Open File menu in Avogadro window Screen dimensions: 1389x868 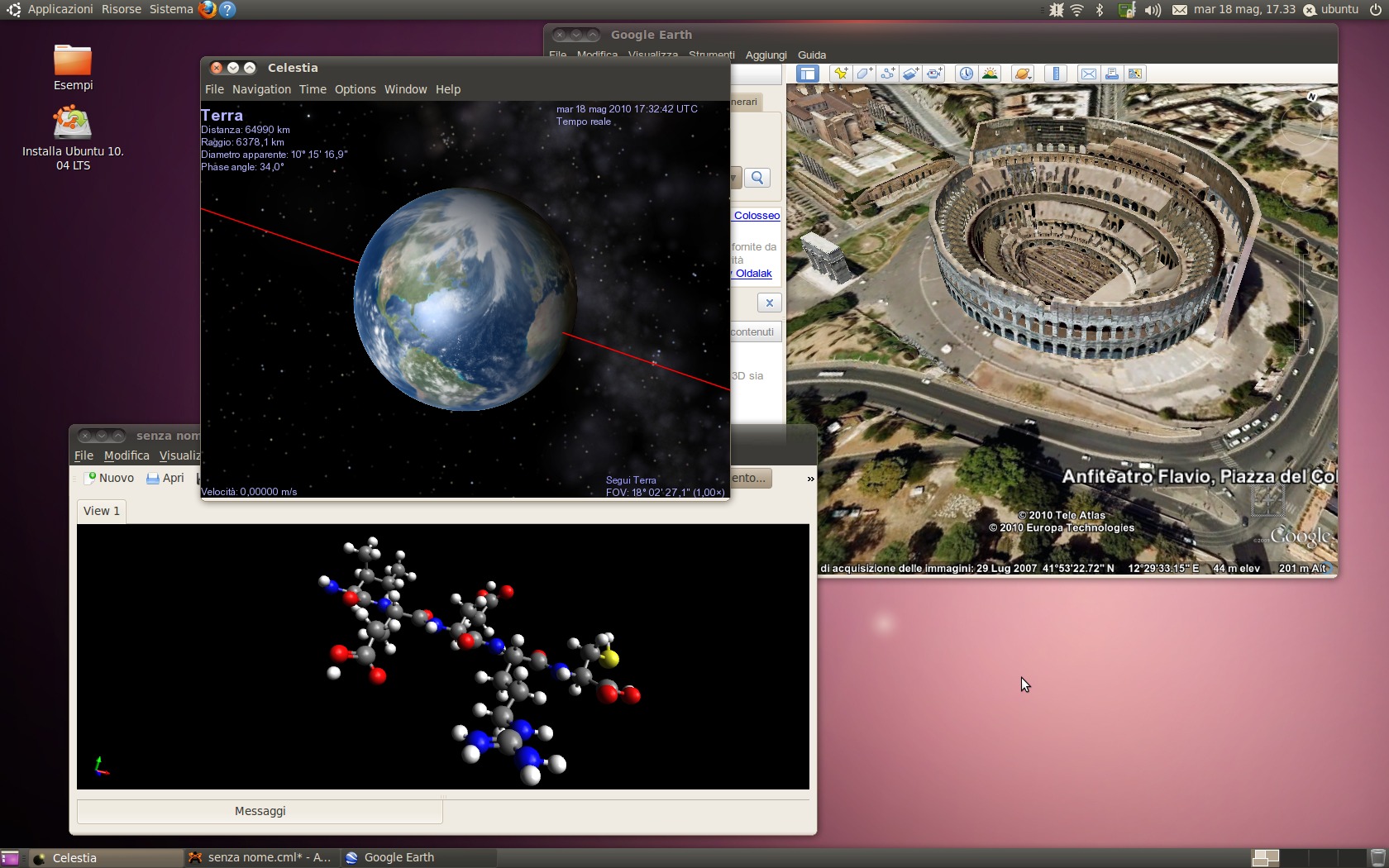(84, 455)
